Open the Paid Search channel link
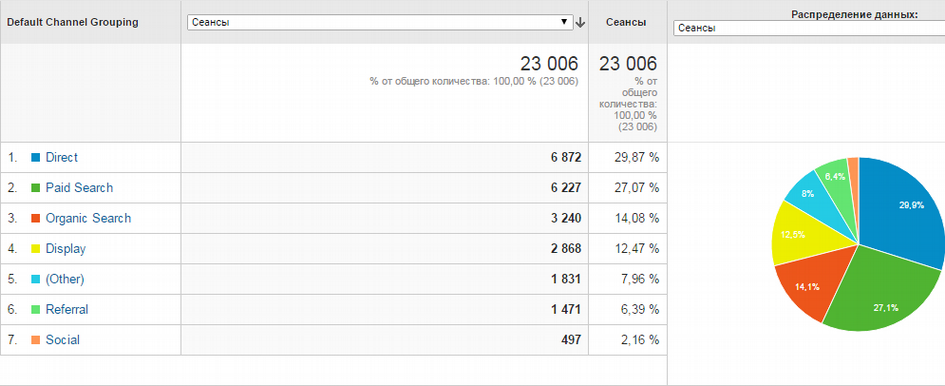The image size is (945, 386). point(79,188)
